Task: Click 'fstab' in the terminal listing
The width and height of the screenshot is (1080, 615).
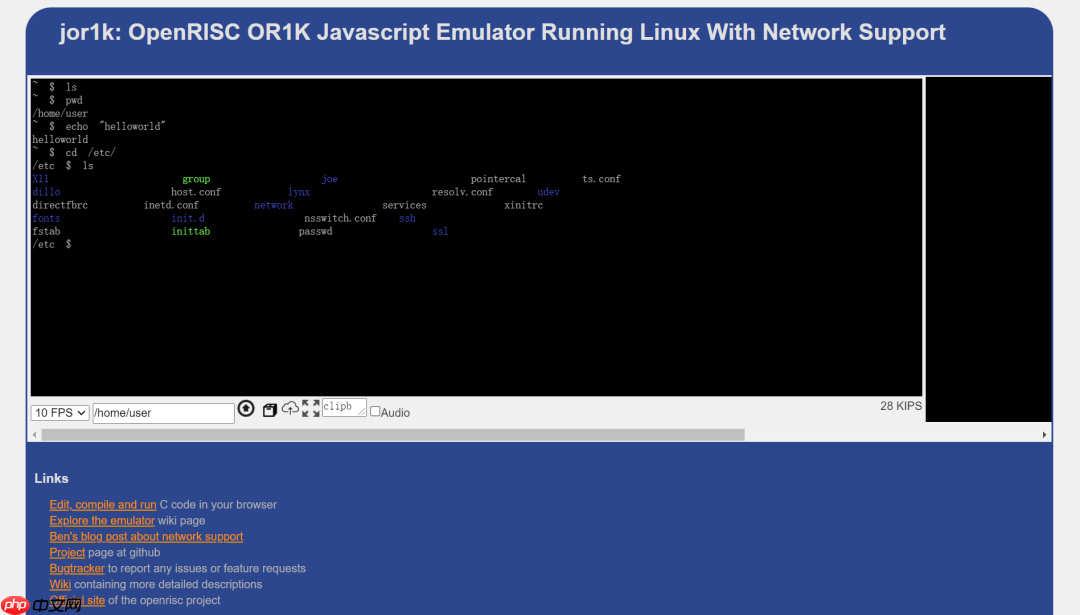Action: [46, 231]
